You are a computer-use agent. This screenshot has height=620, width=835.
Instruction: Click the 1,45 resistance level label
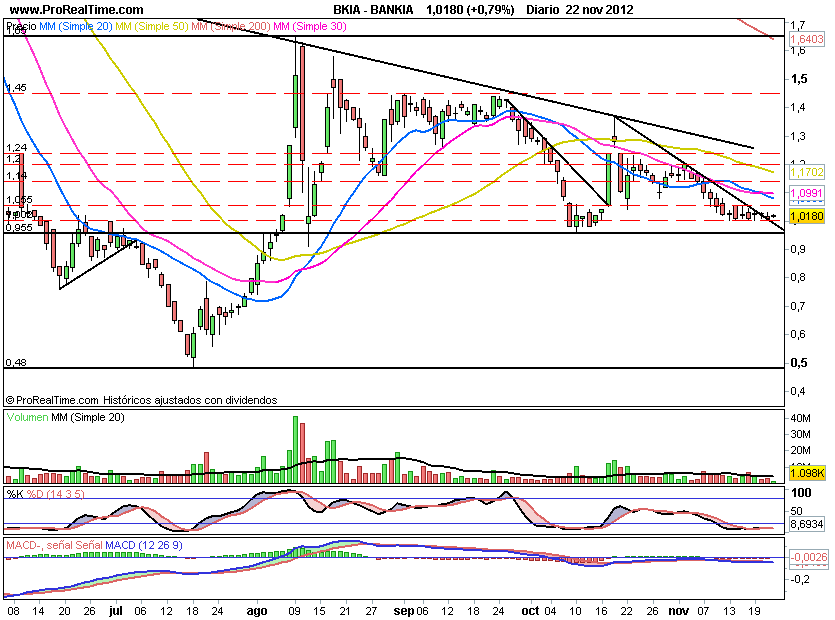tap(16, 87)
